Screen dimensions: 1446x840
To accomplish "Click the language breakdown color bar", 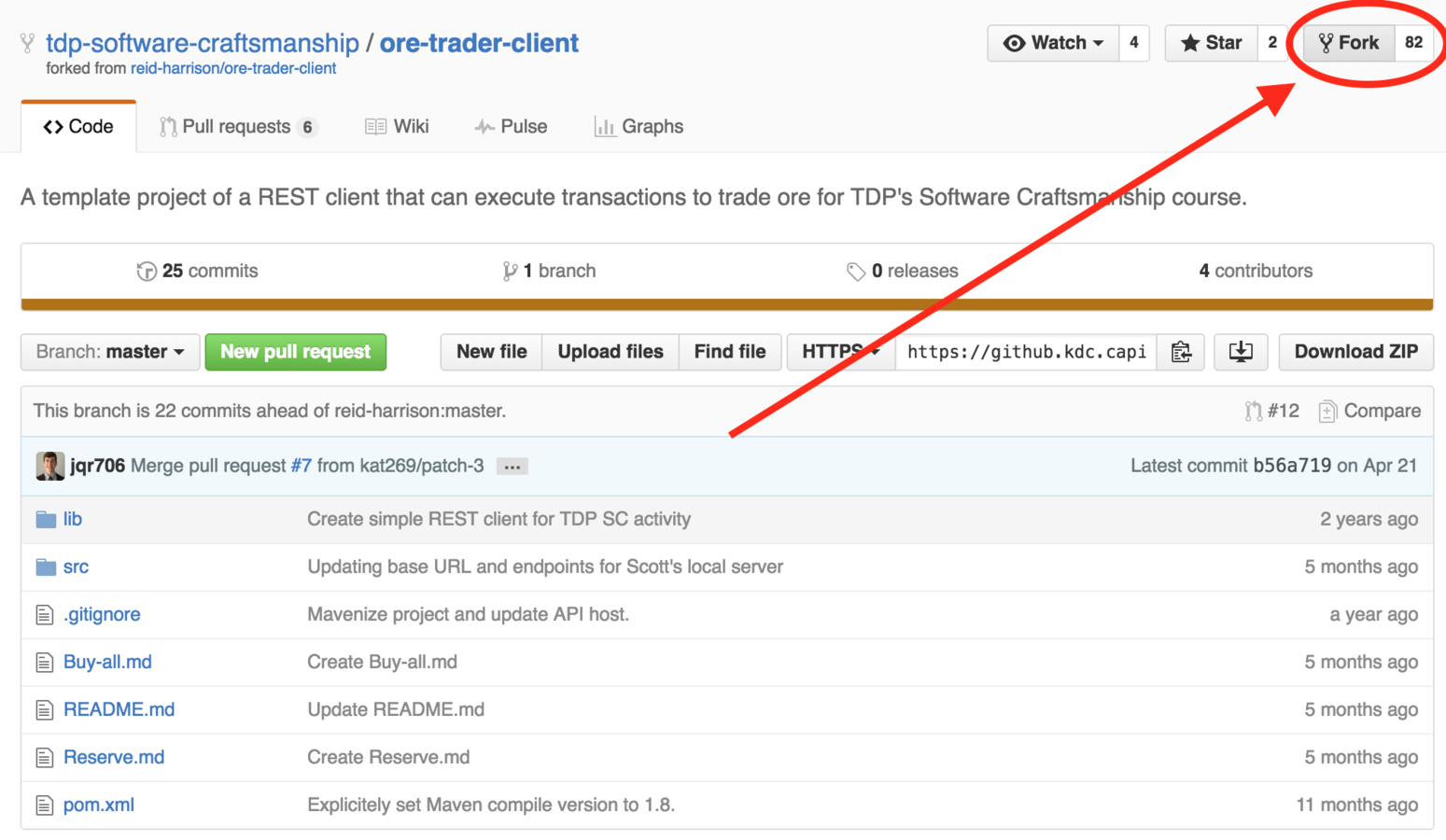I will [727, 304].
